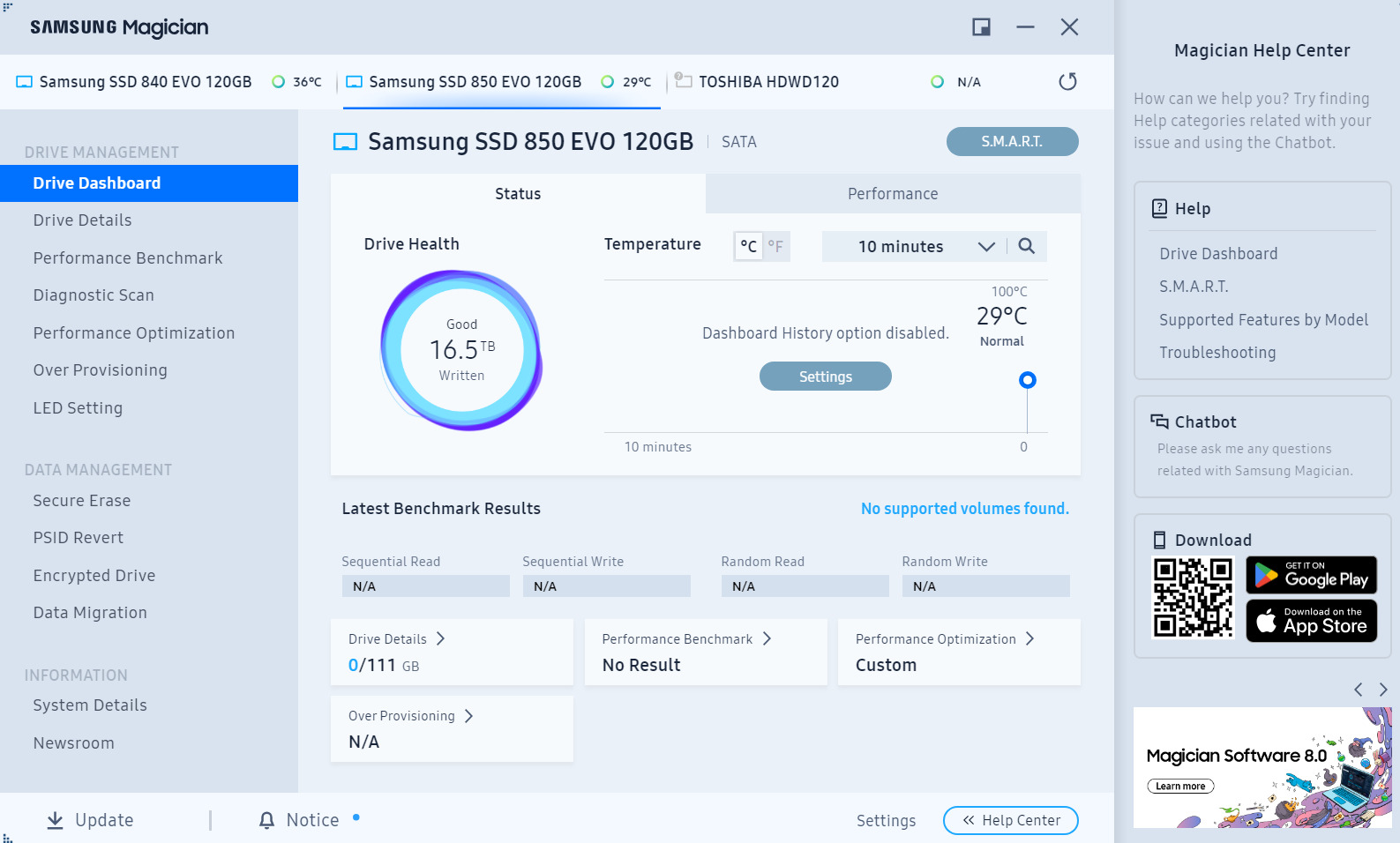The width and height of the screenshot is (1400, 843).
Task: Click the Drive Health circular gauge
Action: (461, 350)
